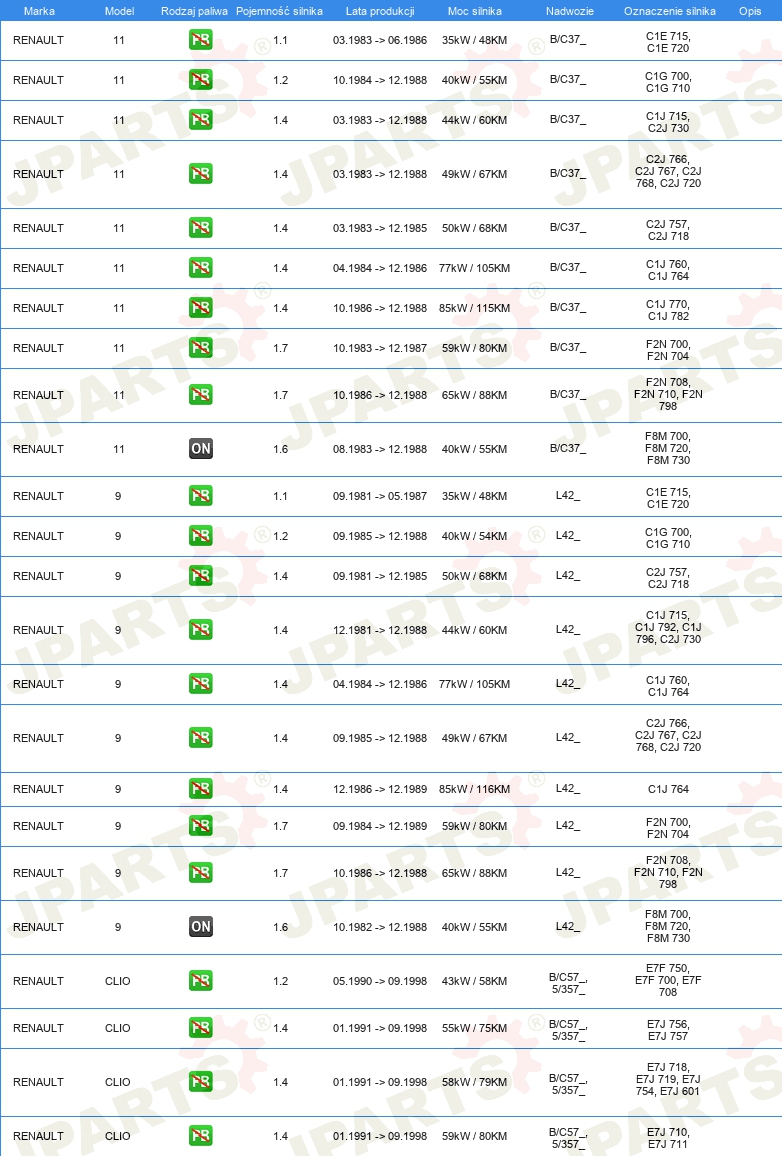This screenshot has height=1156, width=782.
Task: Click petrol icon in Clio 58kW/79KM row
Action: [x=200, y=1082]
